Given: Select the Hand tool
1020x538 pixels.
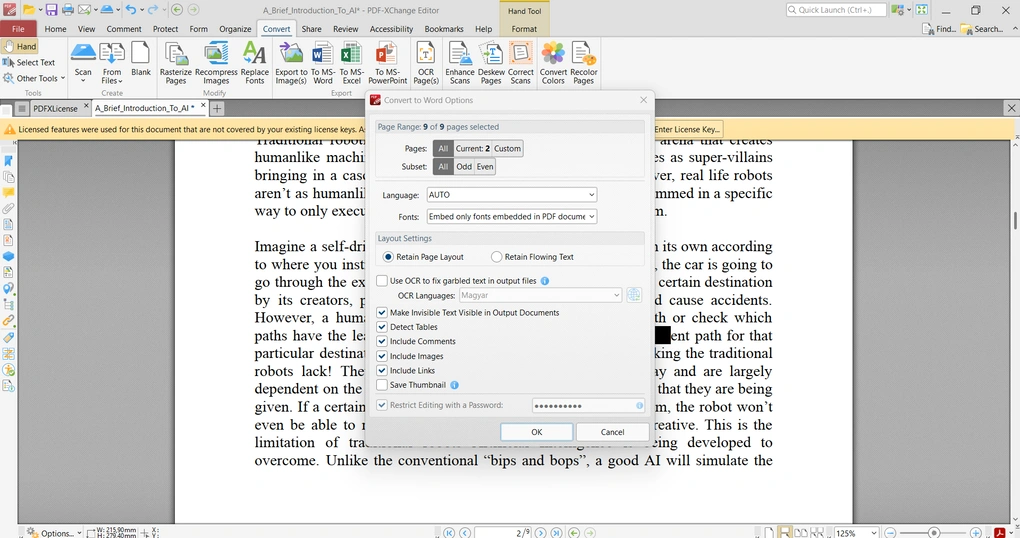Looking at the screenshot, I should (x=20, y=46).
